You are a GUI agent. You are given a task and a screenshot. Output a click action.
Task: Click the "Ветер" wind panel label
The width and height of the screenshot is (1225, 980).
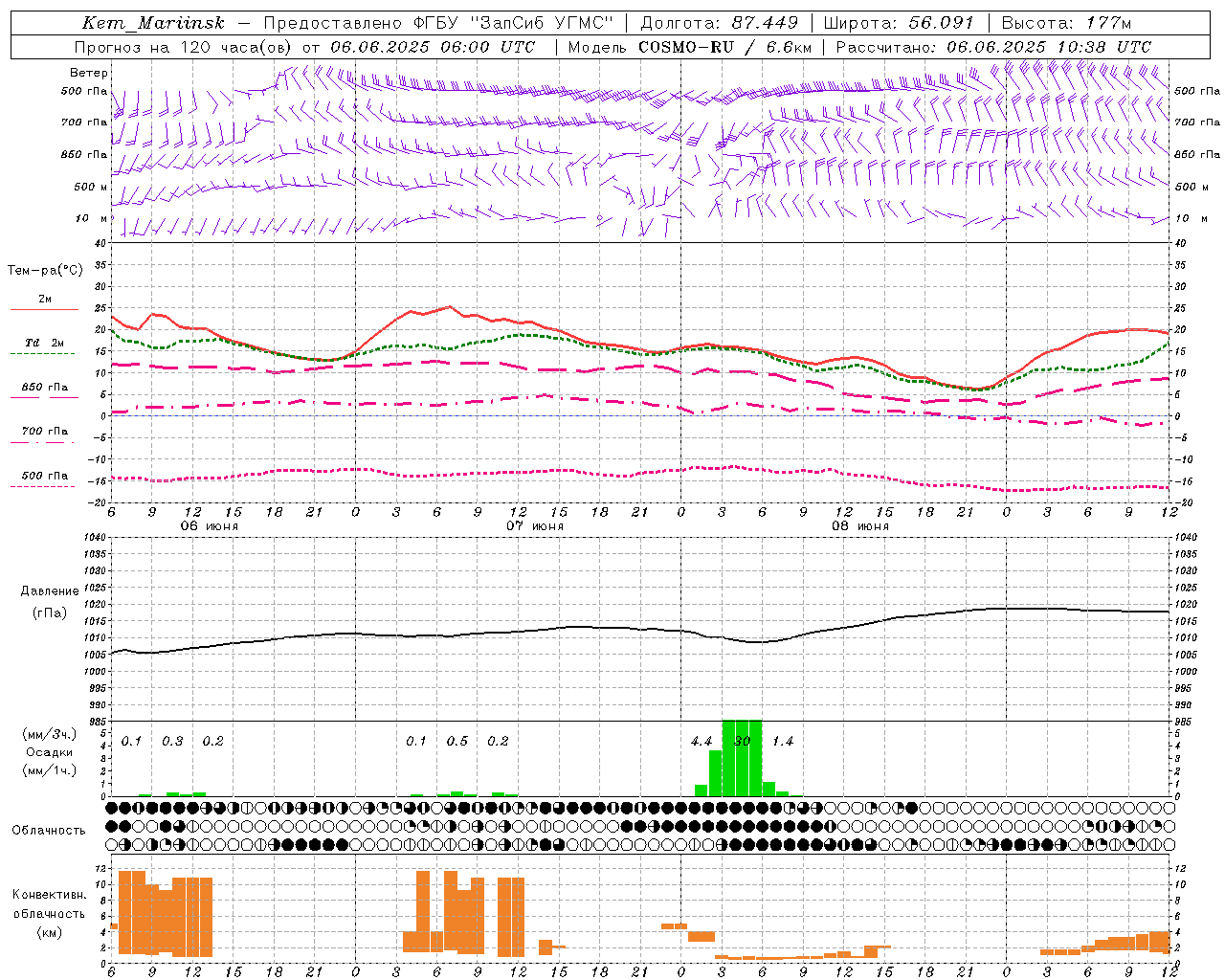(89, 73)
